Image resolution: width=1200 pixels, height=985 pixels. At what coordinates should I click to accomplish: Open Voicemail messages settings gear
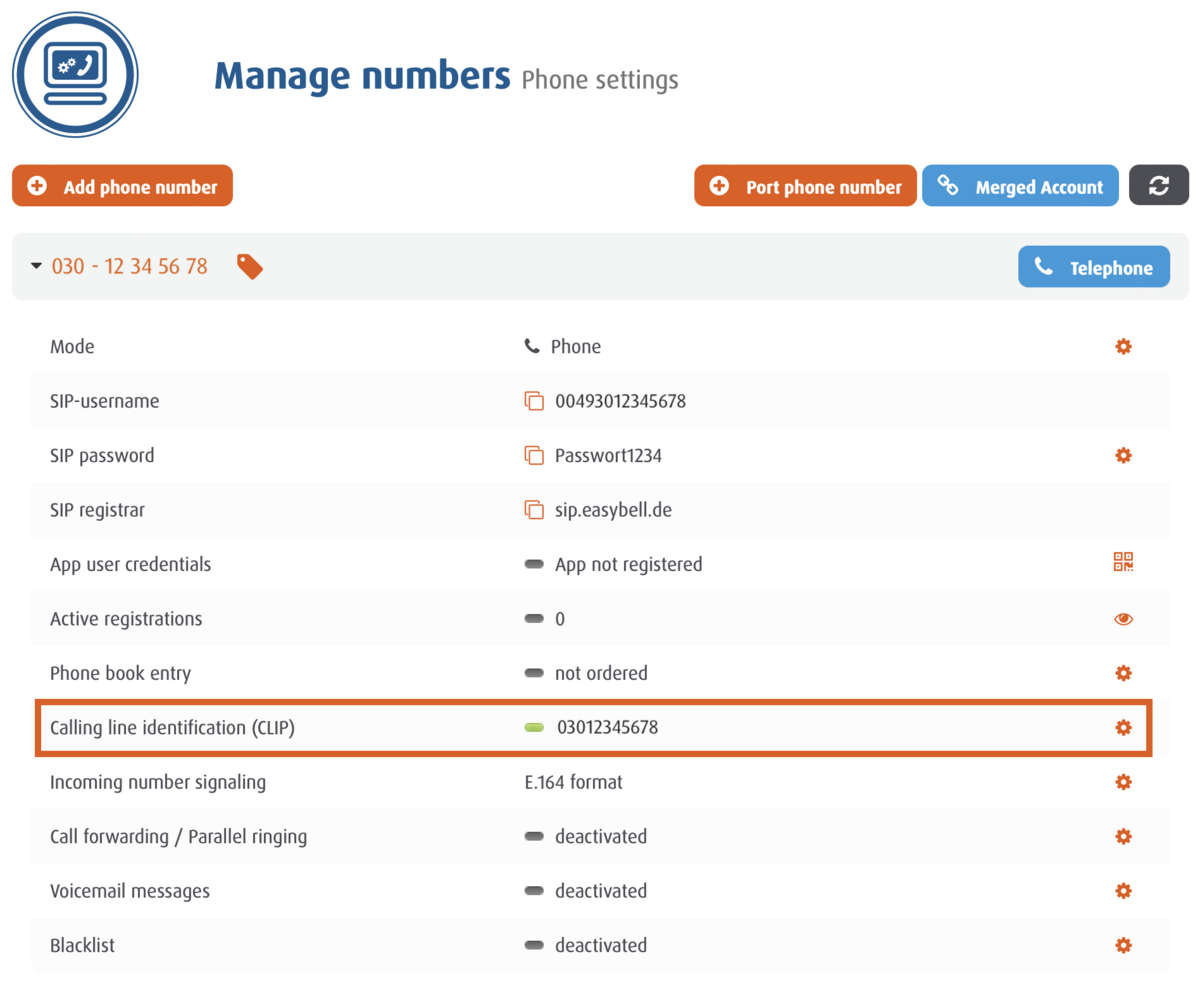[x=1123, y=890]
